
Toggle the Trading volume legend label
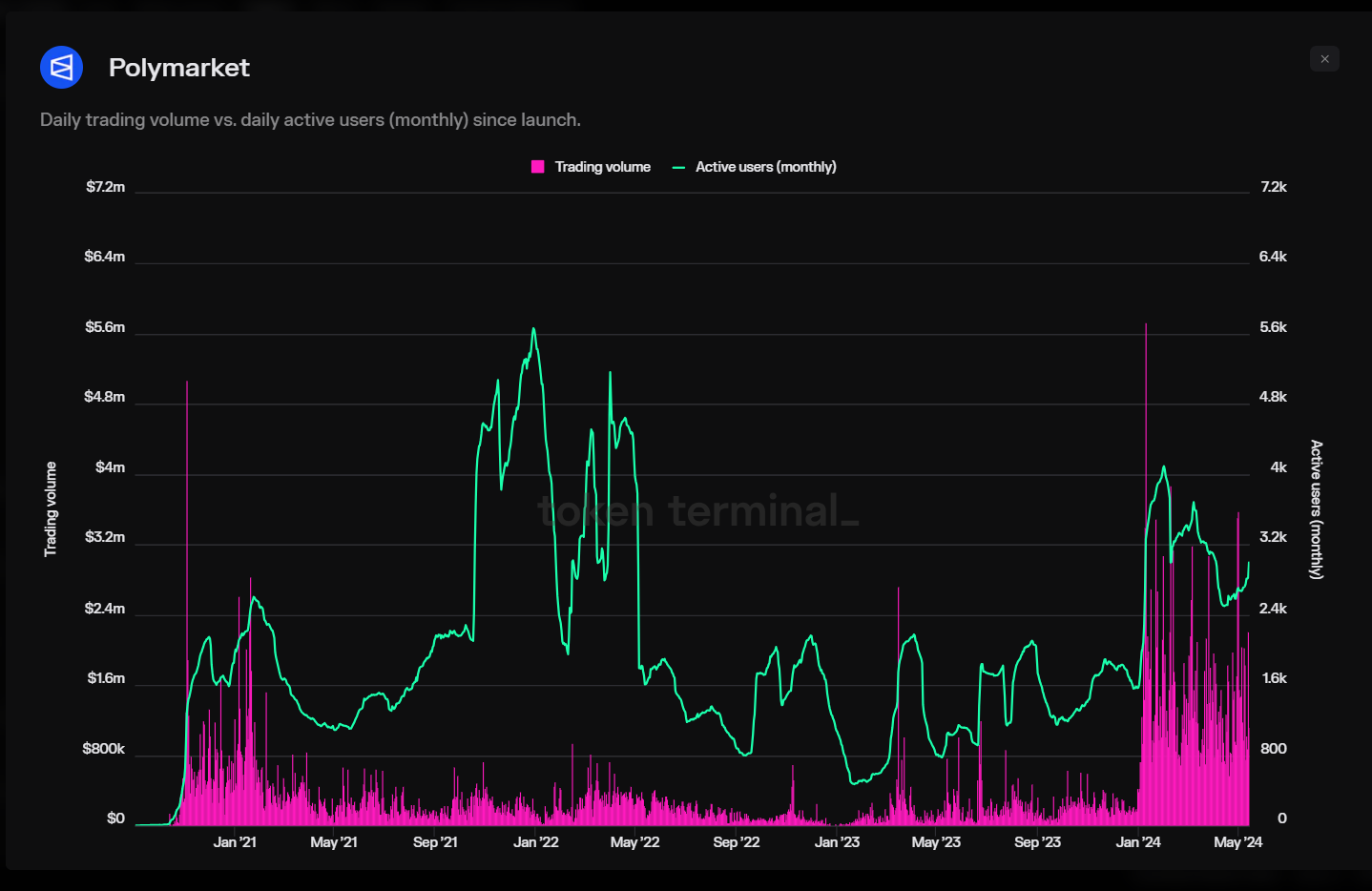(x=602, y=167)
